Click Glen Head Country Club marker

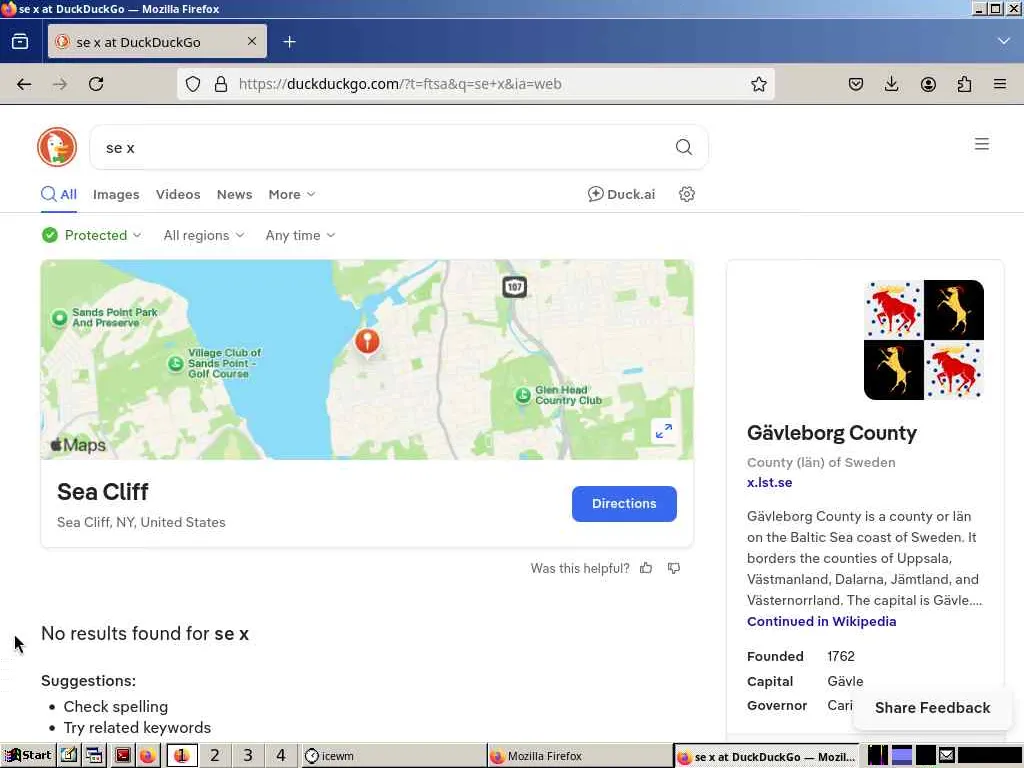[x=522, y=395]
